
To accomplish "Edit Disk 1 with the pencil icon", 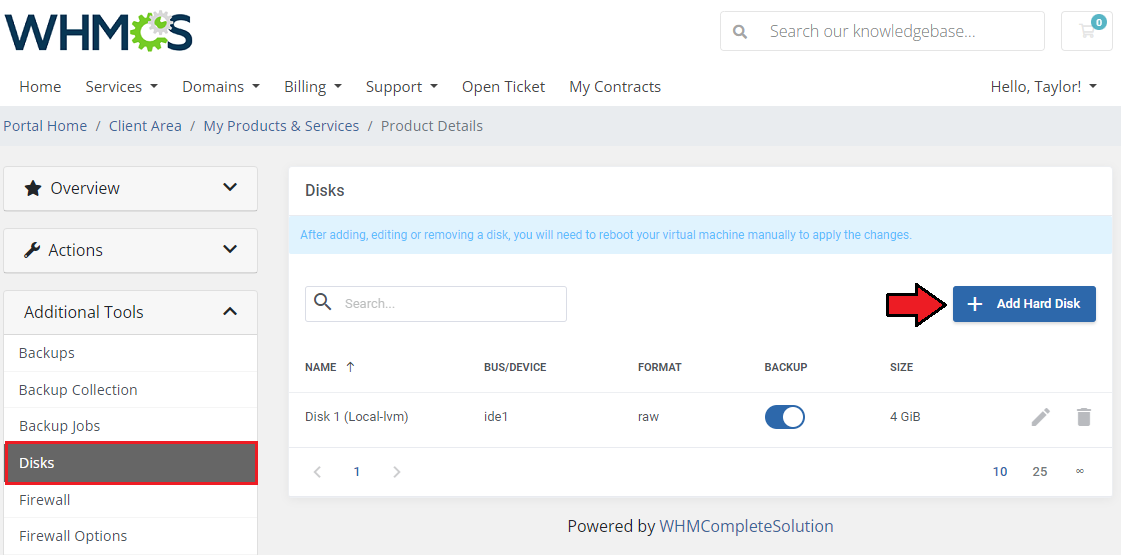I will [1041, 417].
